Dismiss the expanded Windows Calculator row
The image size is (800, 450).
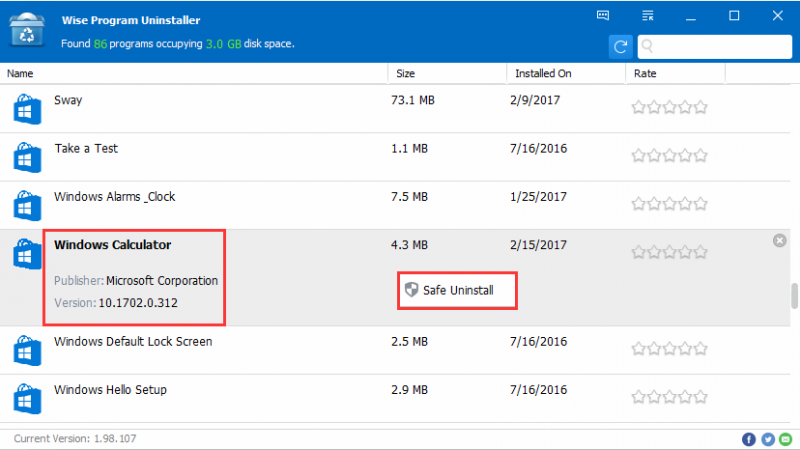click(x=779, y=240)
